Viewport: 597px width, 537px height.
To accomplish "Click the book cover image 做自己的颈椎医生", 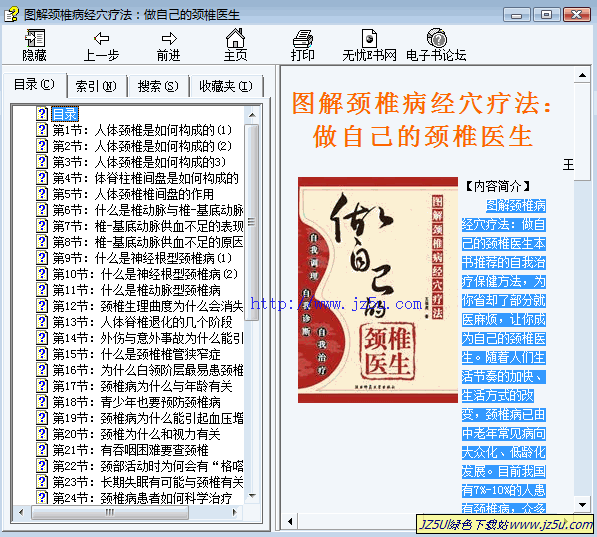I will coord(378,290).
